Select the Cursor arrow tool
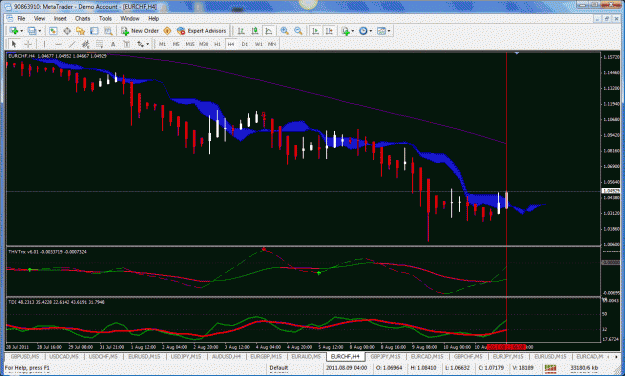This screenshot has height=376, width=625. (14, 44)
